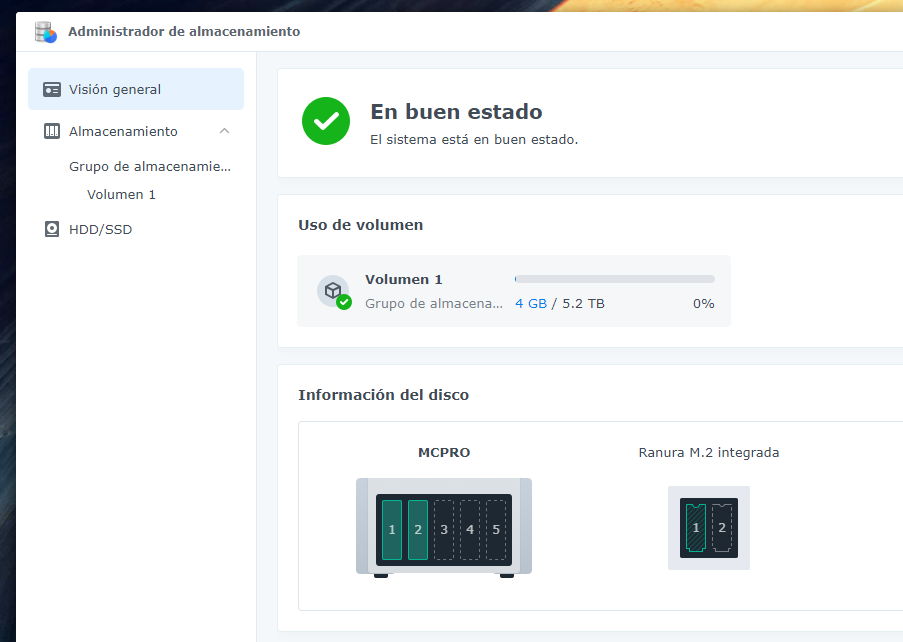This screenshot has height=642, width=903.
Task: Select M.2 slot 1 in Ranura M.2 integrada
Action: tap(696, 527)
